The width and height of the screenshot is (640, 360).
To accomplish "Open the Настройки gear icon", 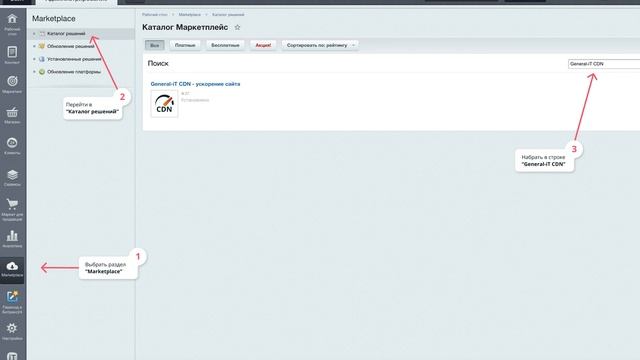I will (12, 328).
